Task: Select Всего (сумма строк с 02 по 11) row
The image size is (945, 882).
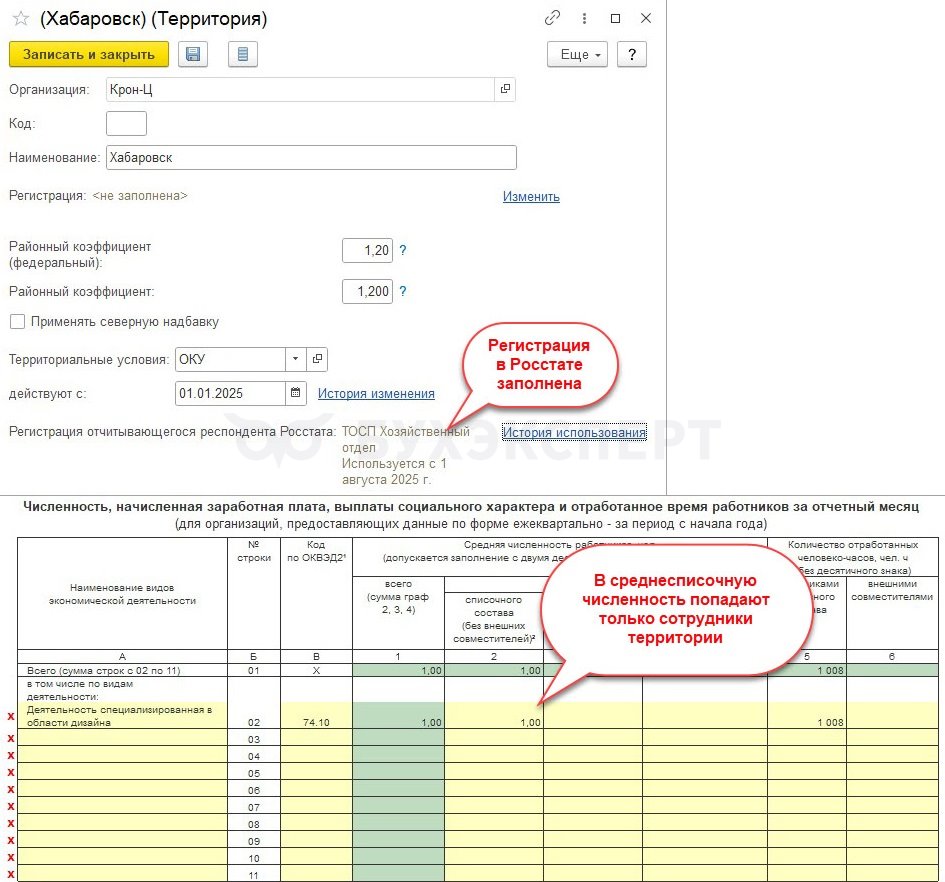Action: 122,670
